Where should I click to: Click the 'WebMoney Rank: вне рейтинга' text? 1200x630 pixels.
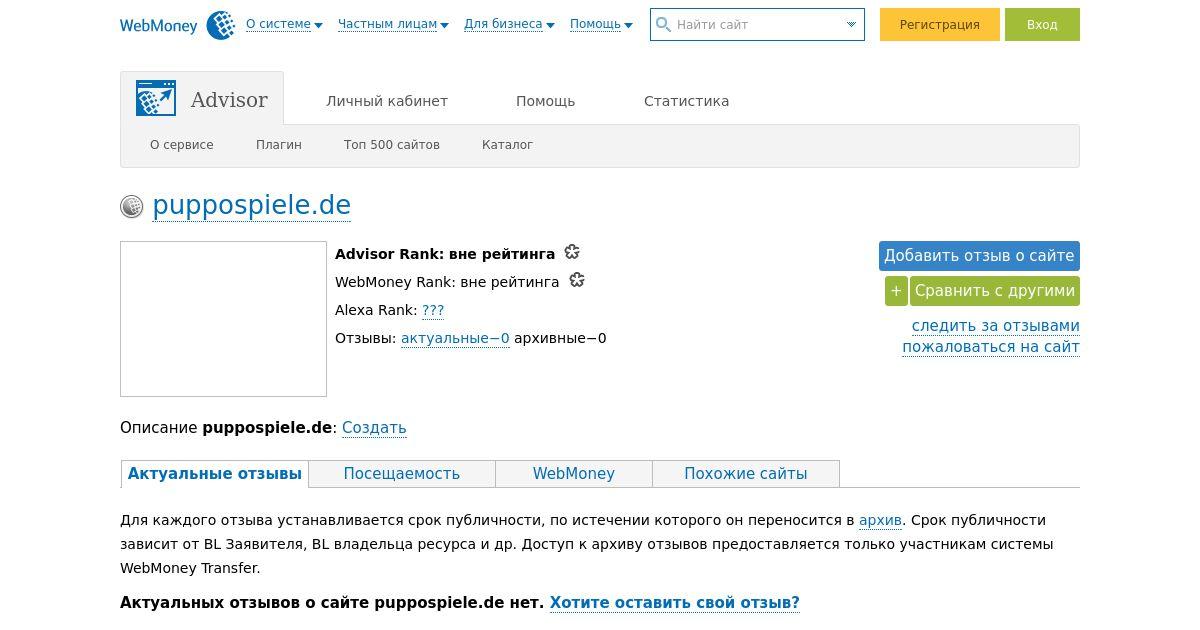tap(447, 282)
